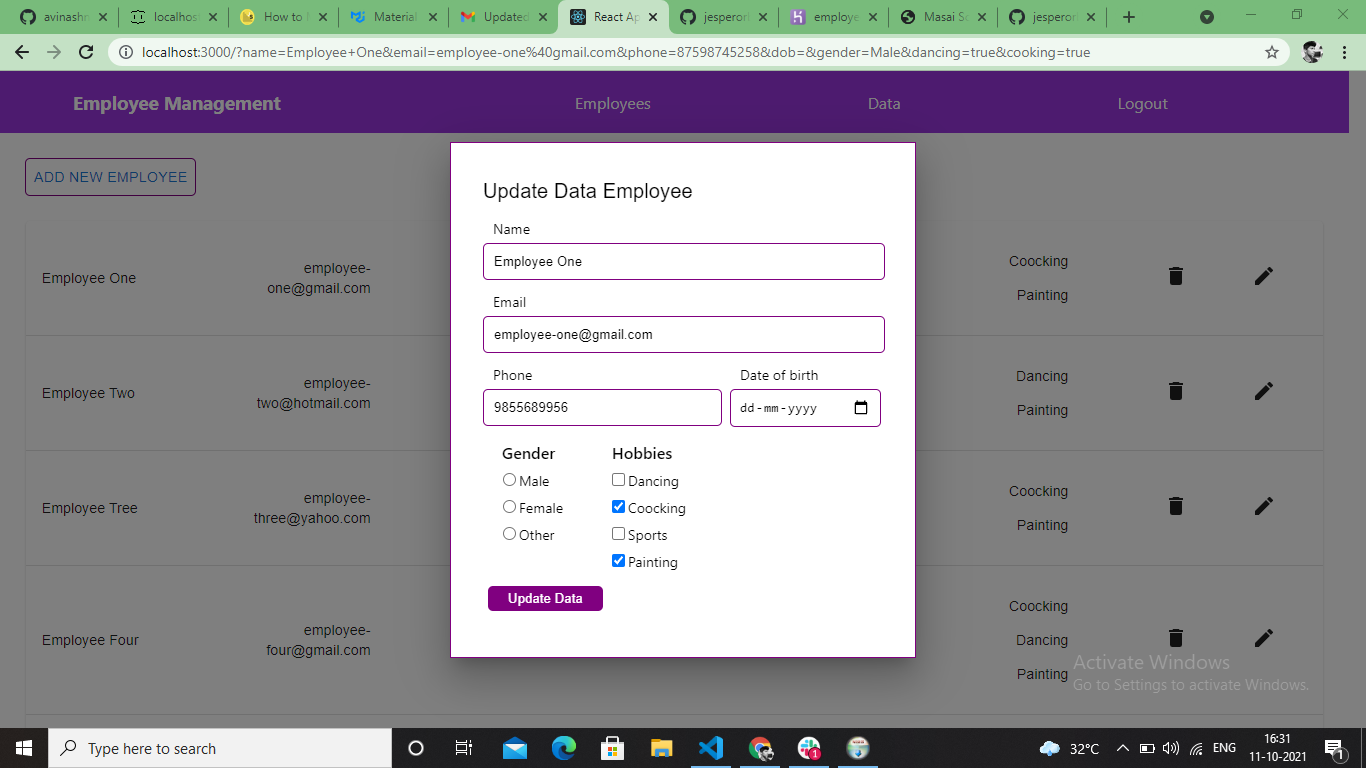Focus the Email input field
Image resolution: width=1366 pixels, height=768 pixels.
(x=684, y=335)
